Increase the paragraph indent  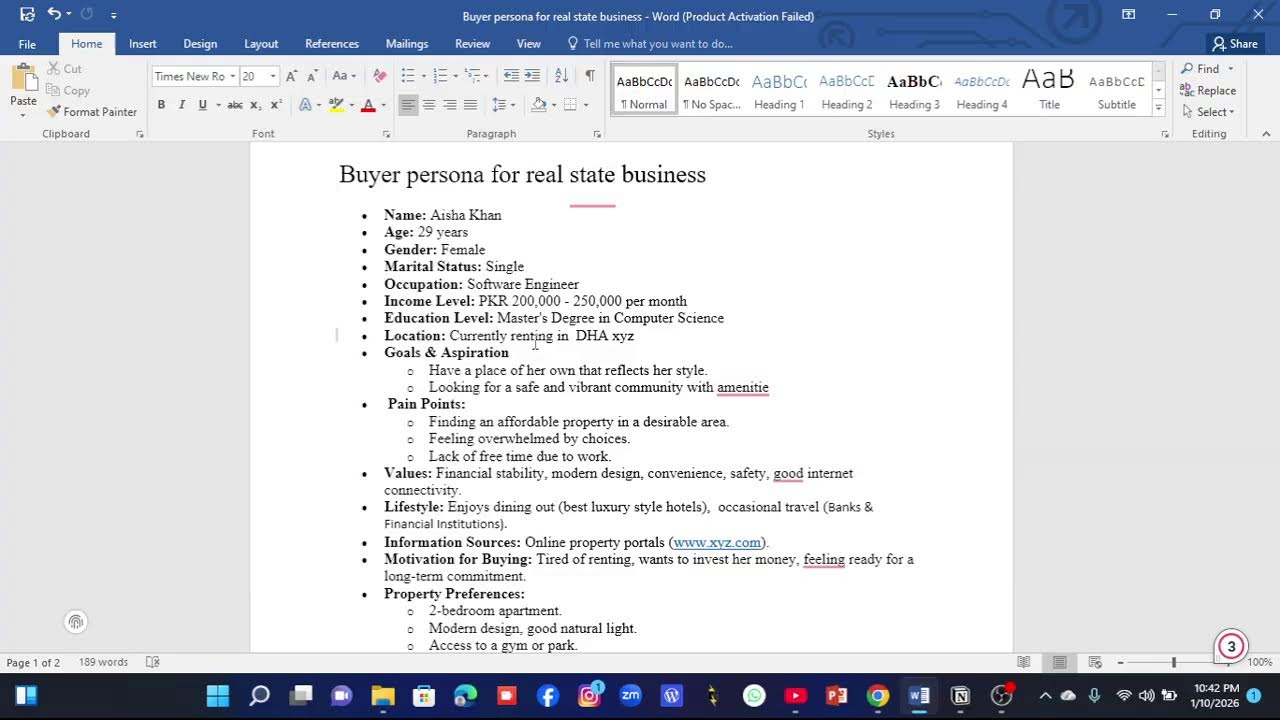[532, 76]
